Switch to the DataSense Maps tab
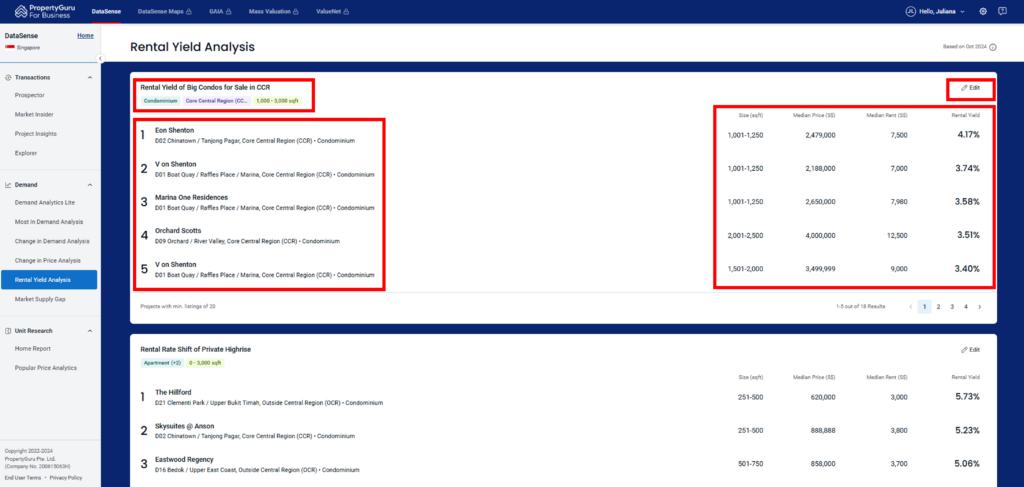 [x=165, y=12]
